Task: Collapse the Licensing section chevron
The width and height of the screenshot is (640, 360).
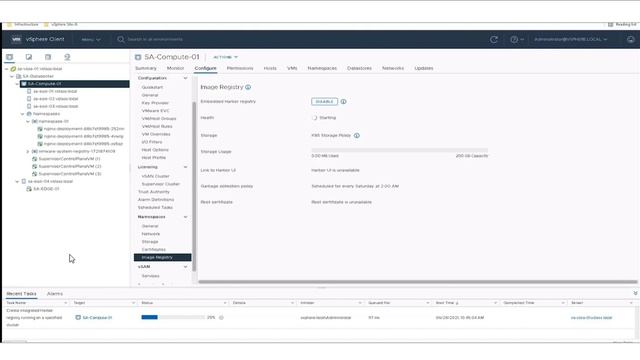Action: click(x=186, y=167)
